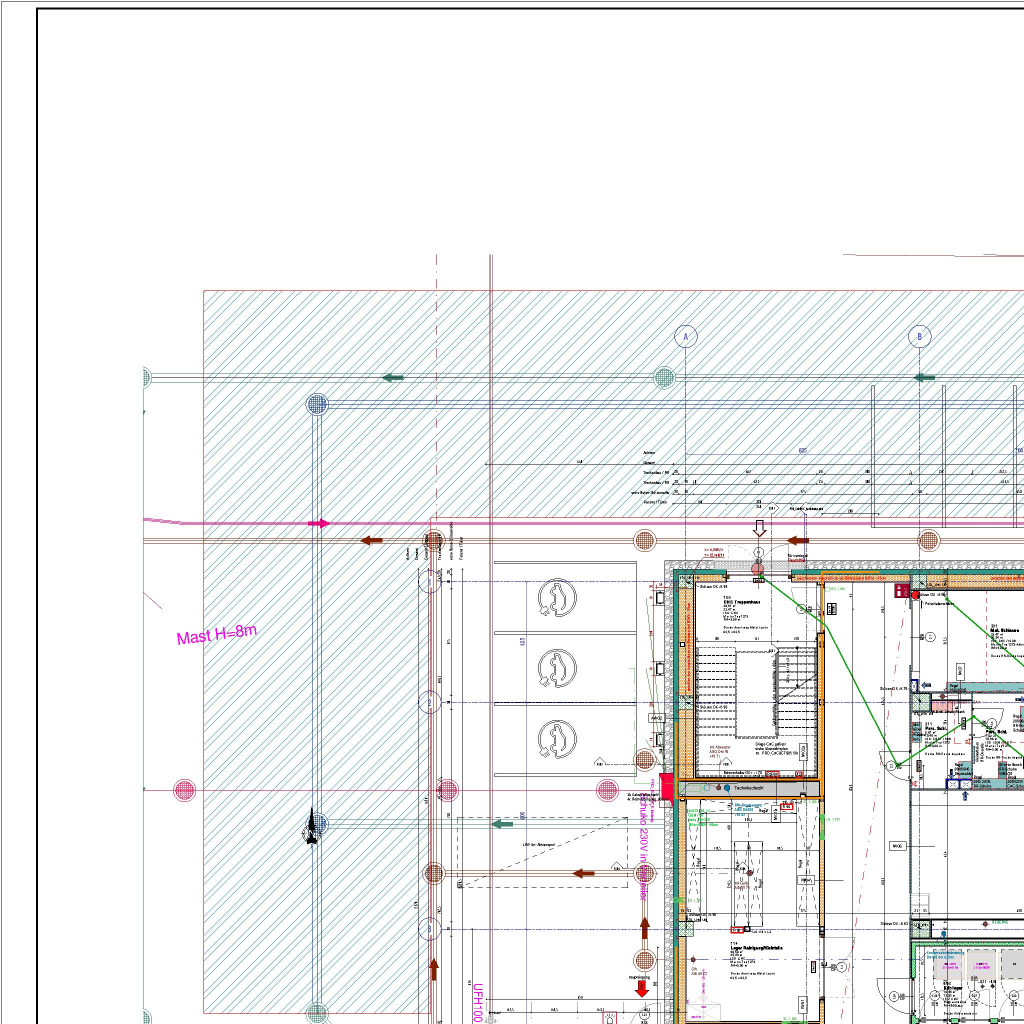The width and height of the screenshot is (1024, 1024).
Task: Select the blue '825' dimension value
Action: (803, 451)
